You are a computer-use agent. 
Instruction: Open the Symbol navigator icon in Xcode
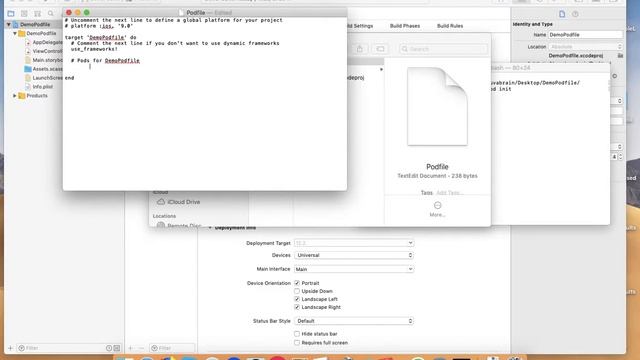pyautogui.click(x=38, y=13)
